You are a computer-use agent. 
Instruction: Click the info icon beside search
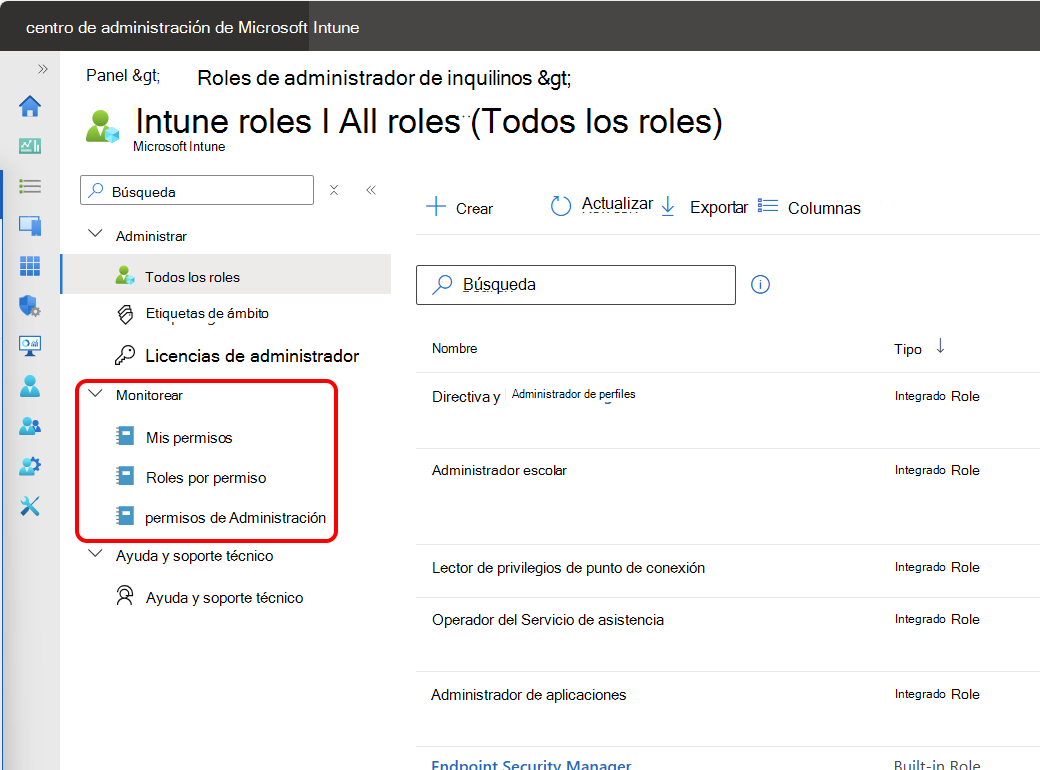pyautogui.click(x=760, y=285)
